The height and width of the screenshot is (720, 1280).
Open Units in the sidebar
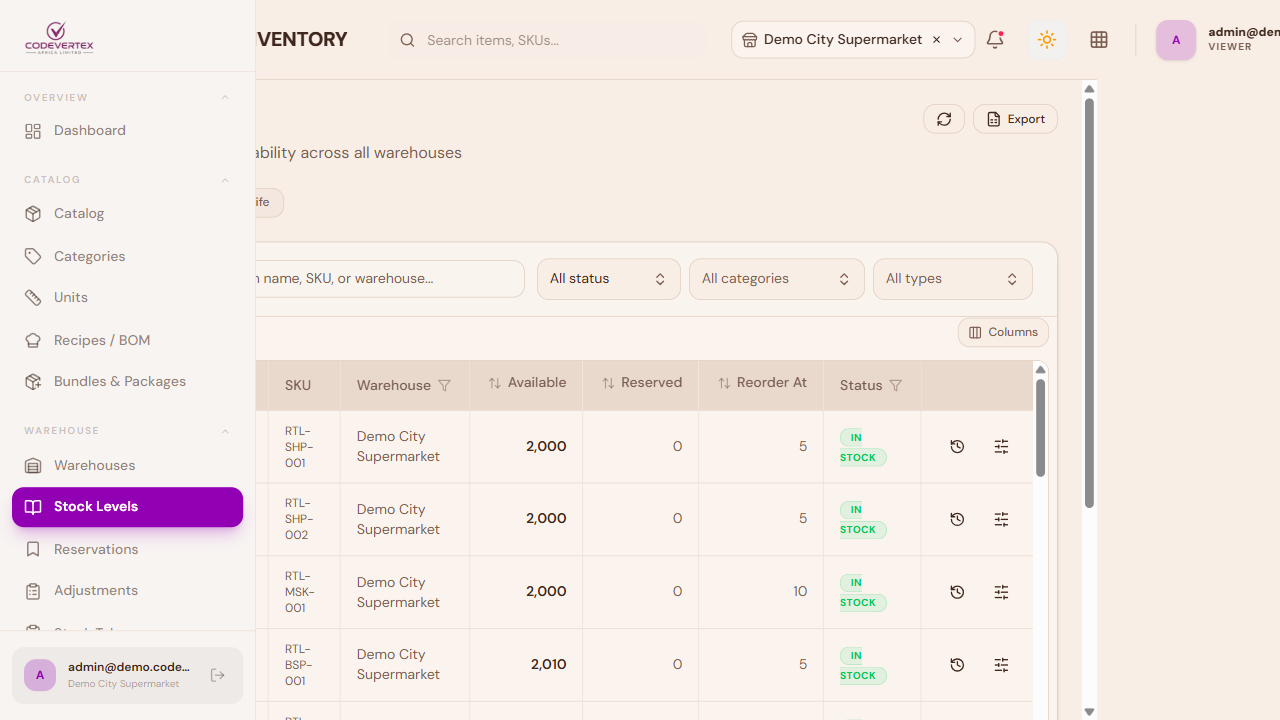click(x=127, y=298)
